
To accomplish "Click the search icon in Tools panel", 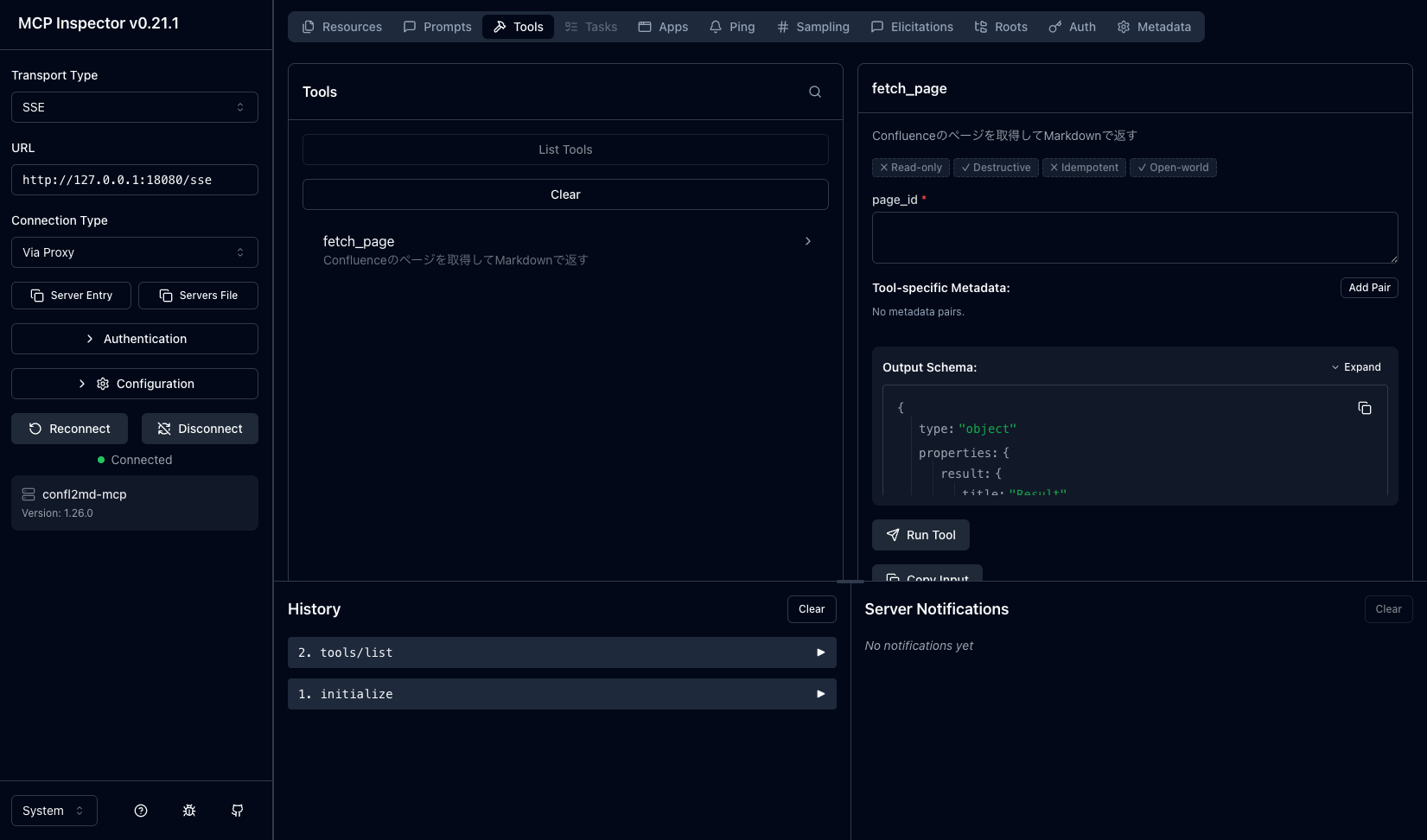I will [x=814, y=92].
